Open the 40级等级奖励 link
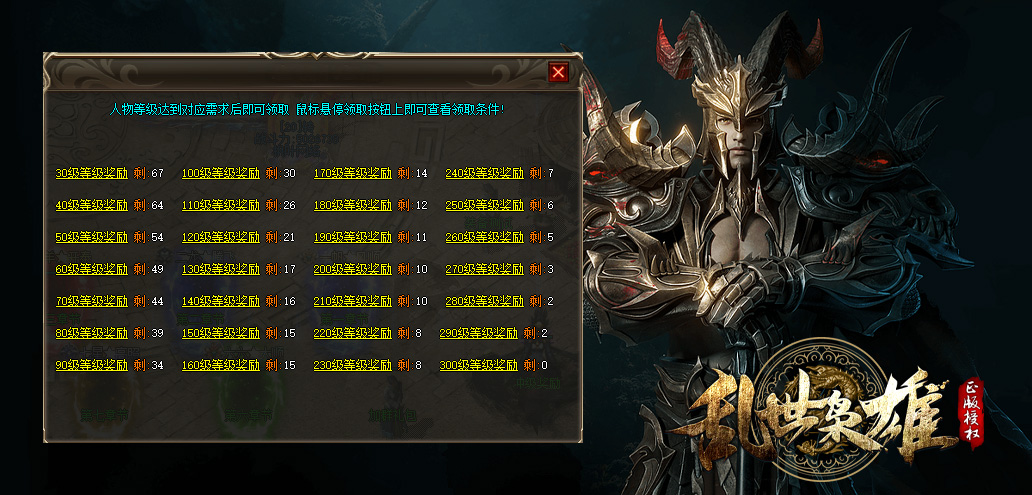The width and height of the screenshot is (1032, 495). tap(92, 205)
